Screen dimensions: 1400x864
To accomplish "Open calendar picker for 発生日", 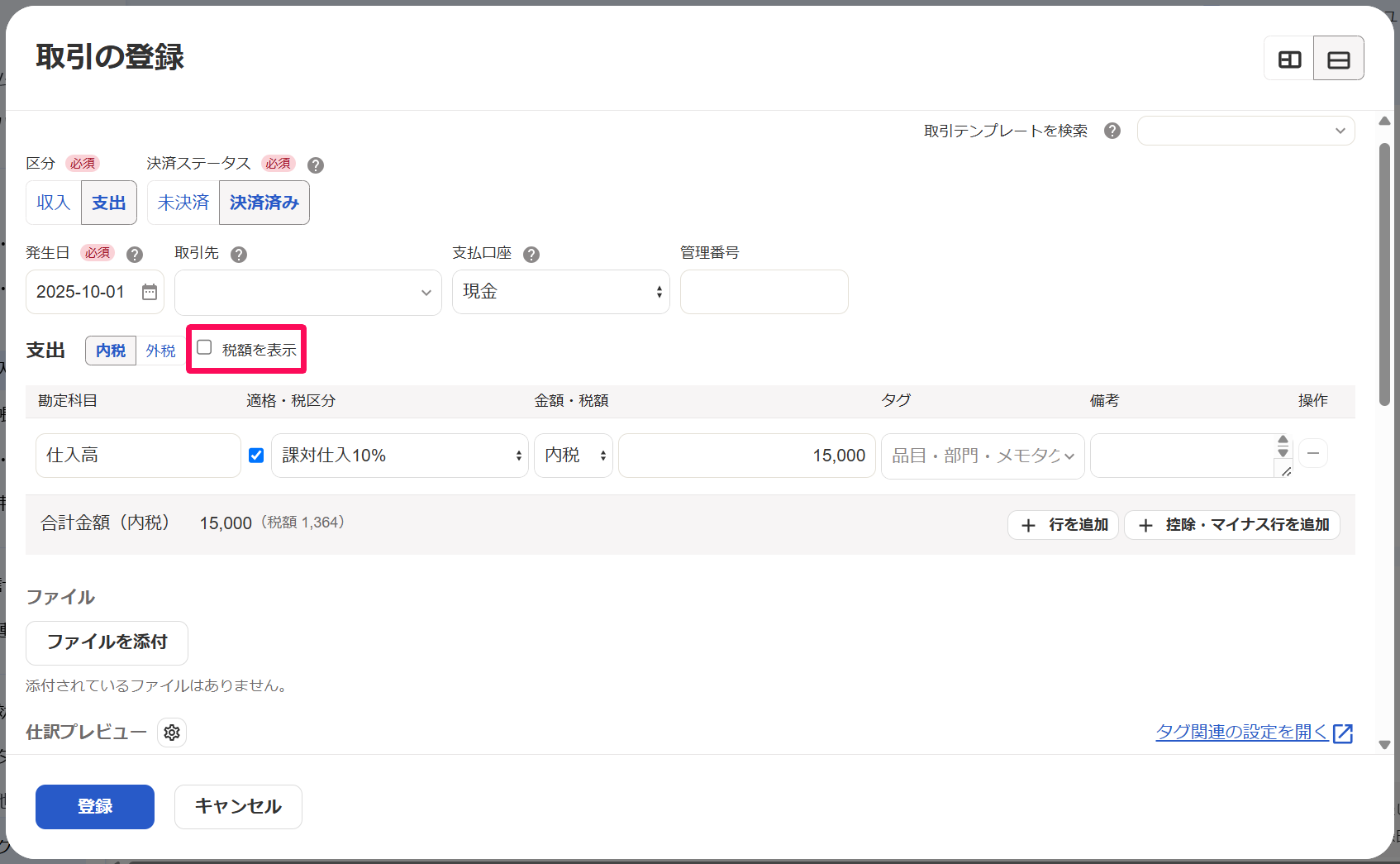I will 150,292.
